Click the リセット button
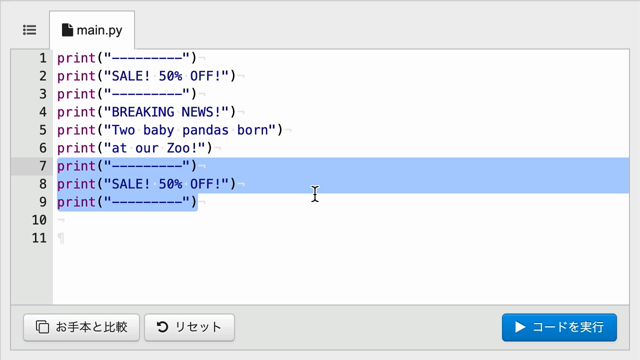640x360 pixels. pos(189,327)
